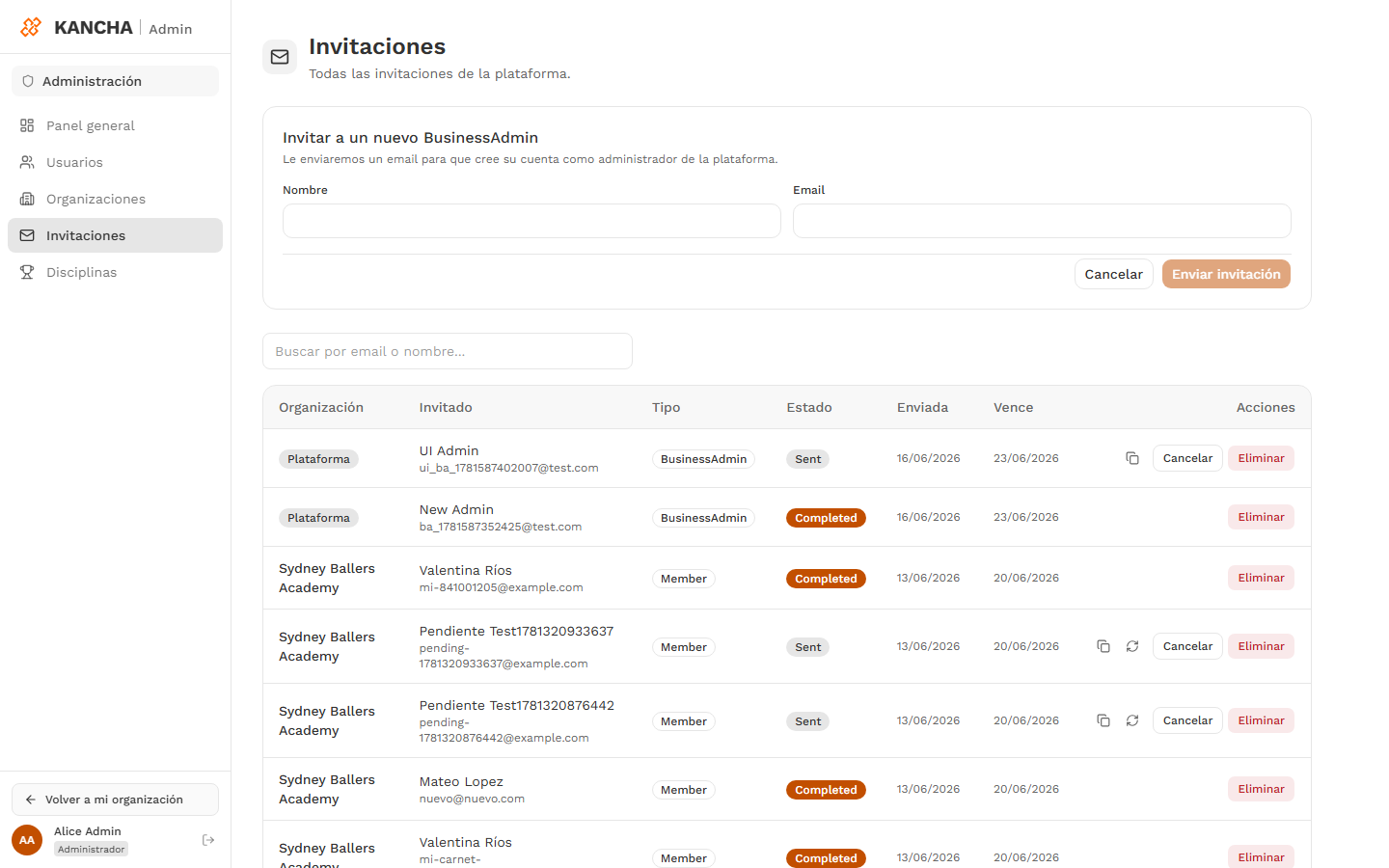
Task: Cancel Pendiente Test1781320933637 invitation
Action: 1187,646
